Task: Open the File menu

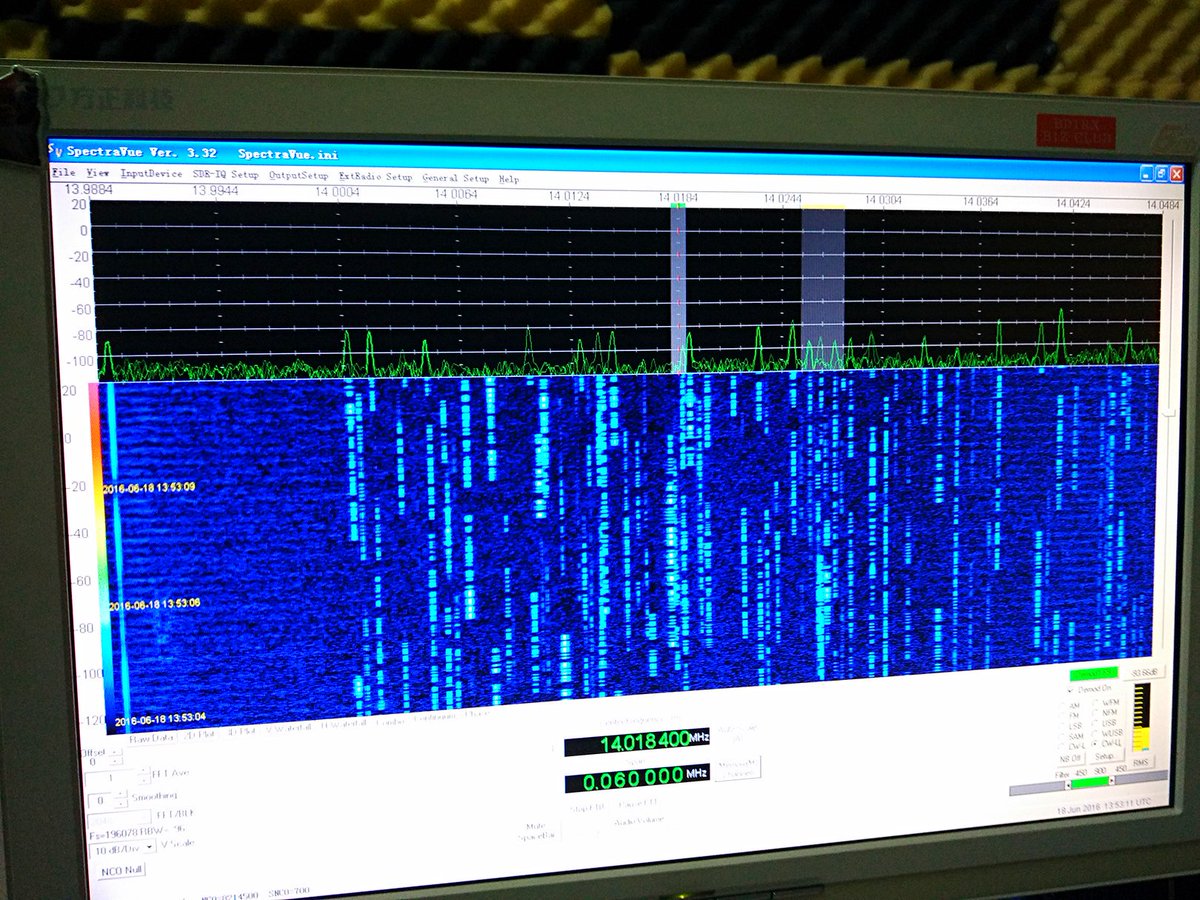Action: (x=63, y=172)
